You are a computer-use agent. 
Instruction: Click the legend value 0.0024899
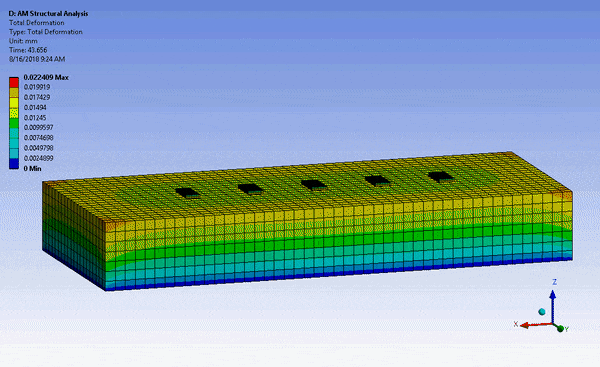(x=38, y=158)
